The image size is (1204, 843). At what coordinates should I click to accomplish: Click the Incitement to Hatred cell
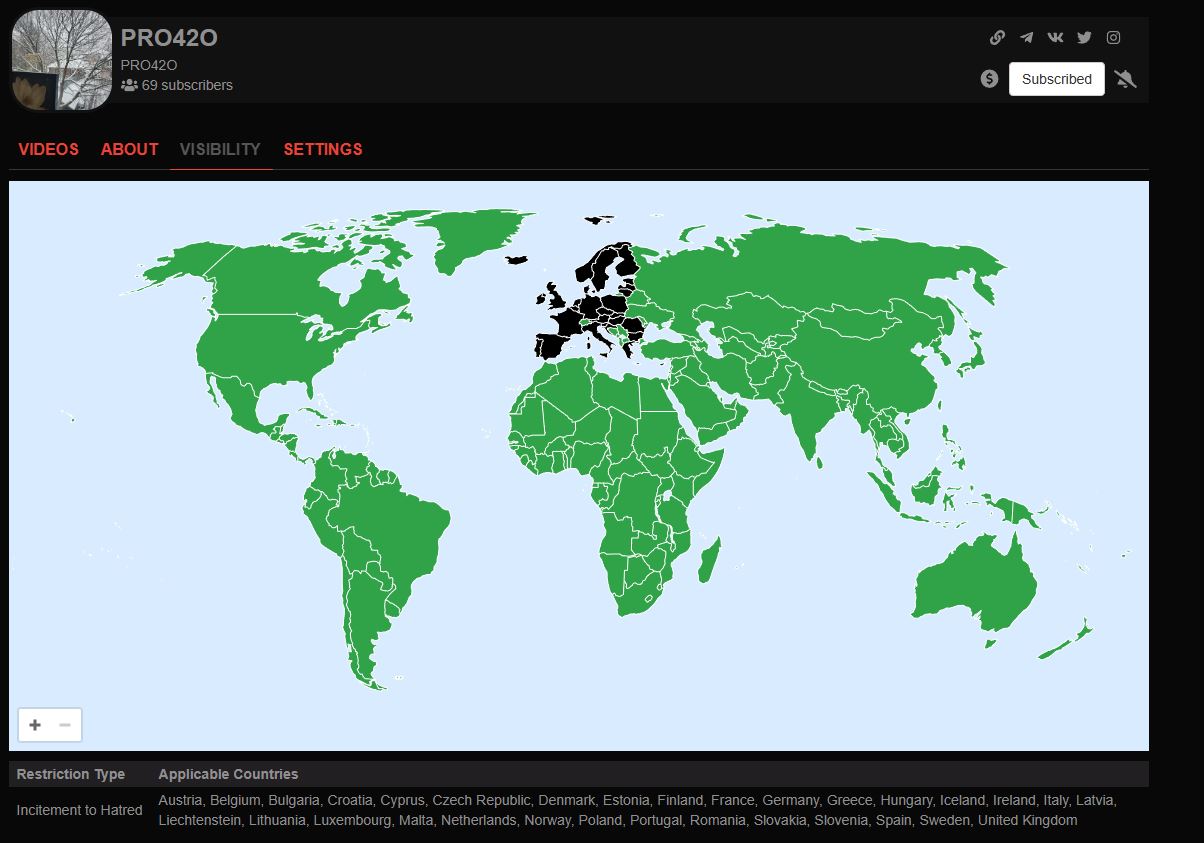pyautogui.click(x=79, y=810)
